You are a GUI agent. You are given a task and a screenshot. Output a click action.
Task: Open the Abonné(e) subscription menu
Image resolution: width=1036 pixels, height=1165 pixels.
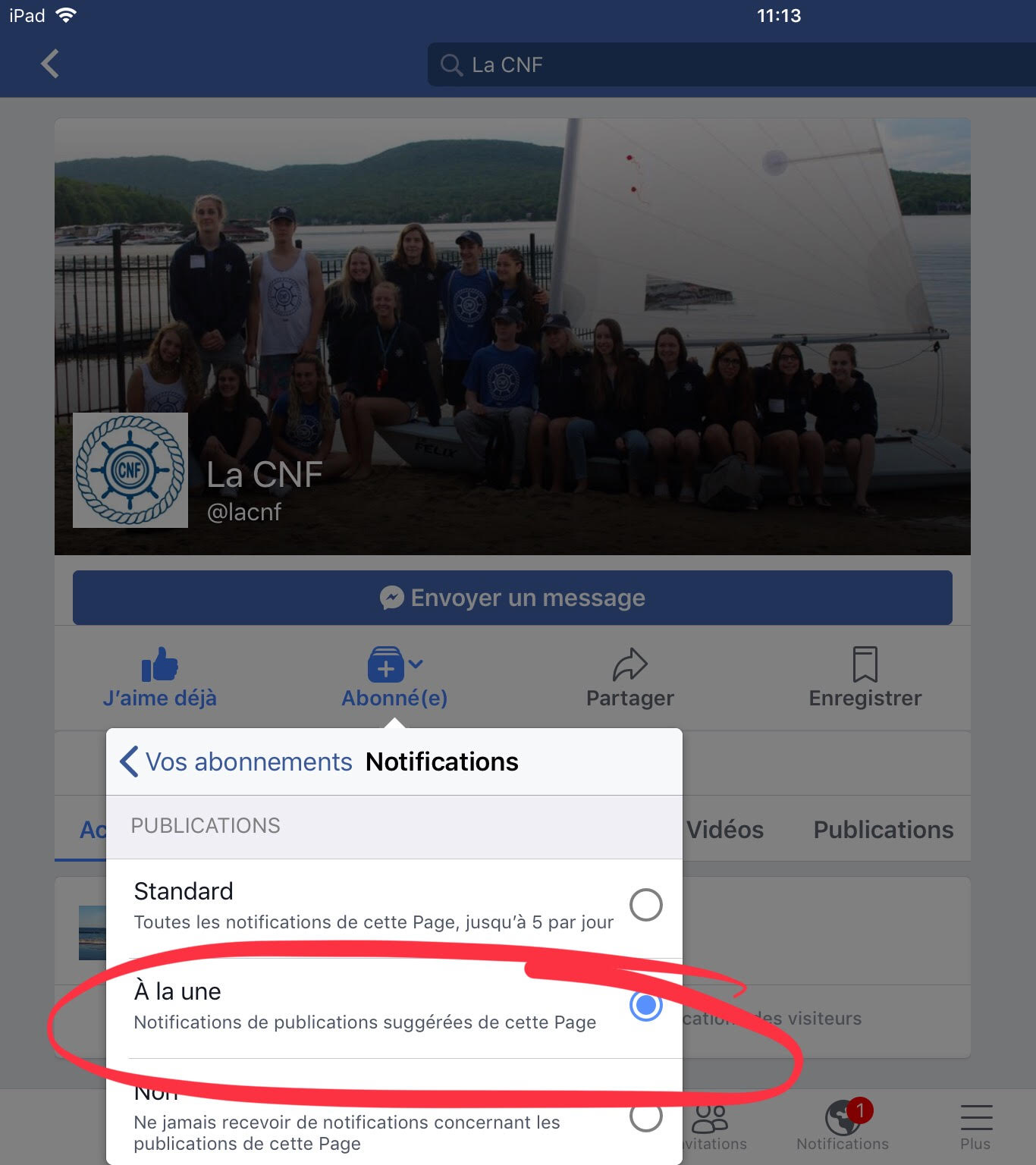click(394, 677)
